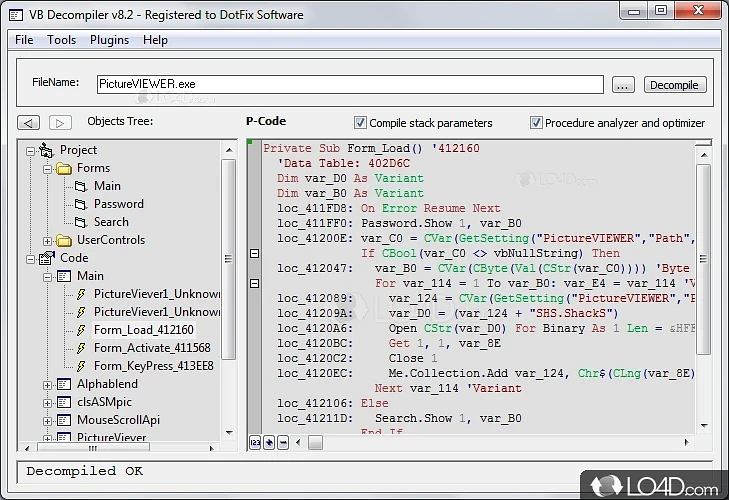
Task: Select the MouseScrollApi module
Action: tap(119, 420)
